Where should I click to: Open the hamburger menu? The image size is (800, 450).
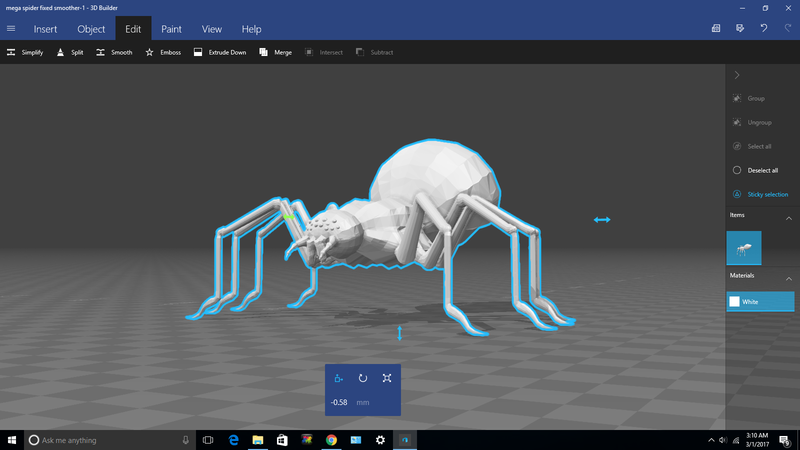[11, 29]
